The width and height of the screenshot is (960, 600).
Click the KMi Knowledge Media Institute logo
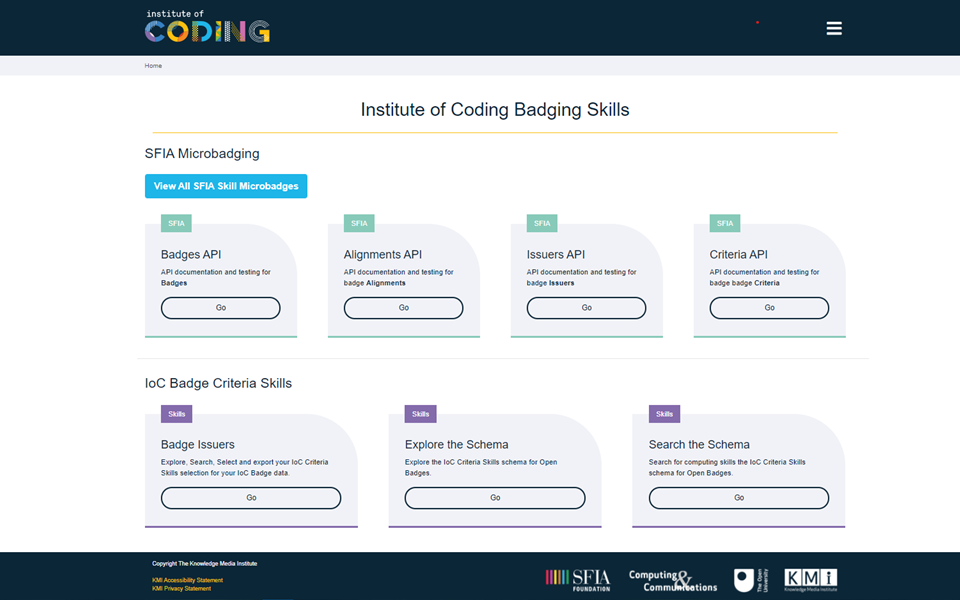(x=812, y=578)
